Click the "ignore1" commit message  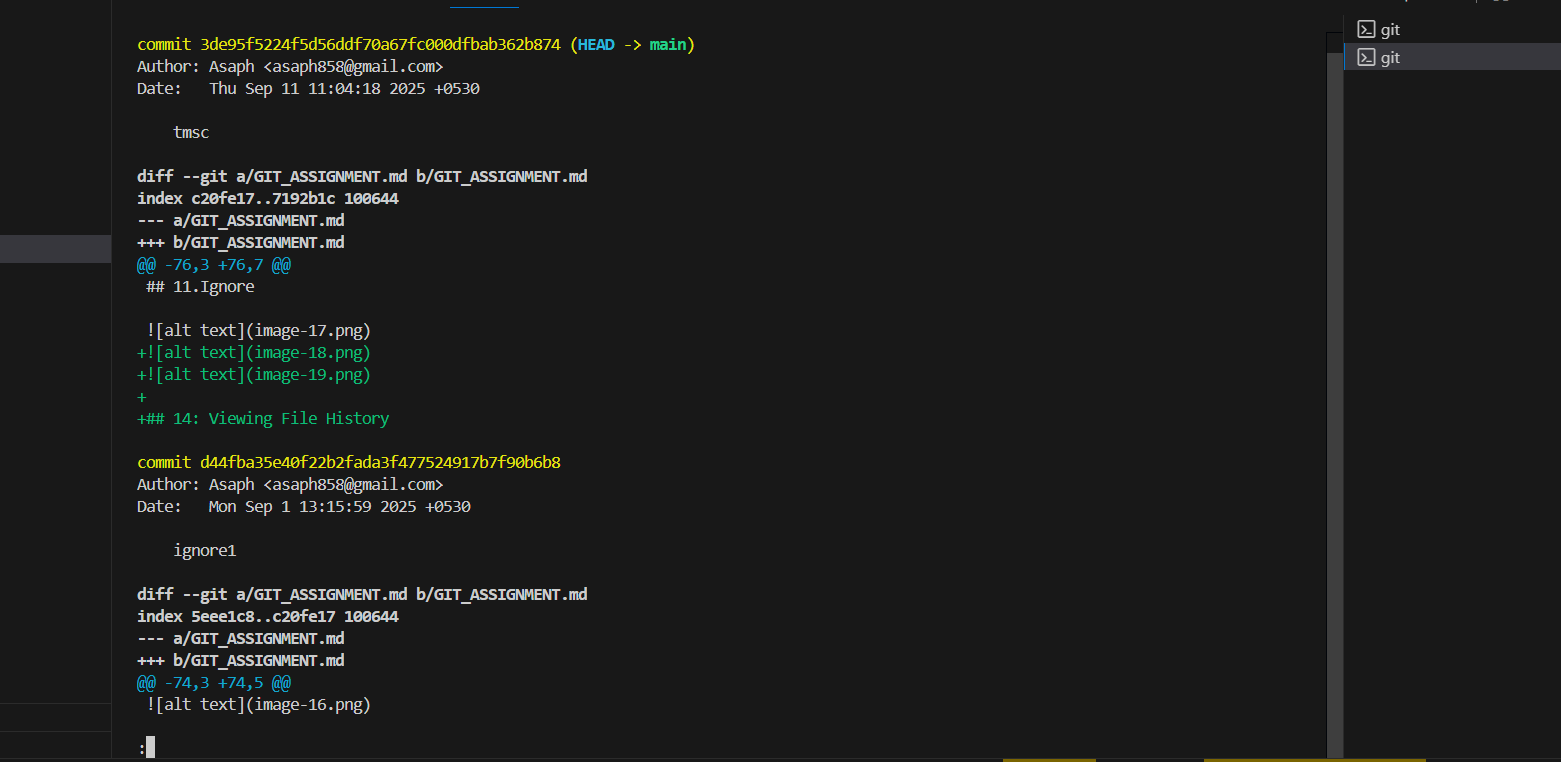(x=204, y=551)
